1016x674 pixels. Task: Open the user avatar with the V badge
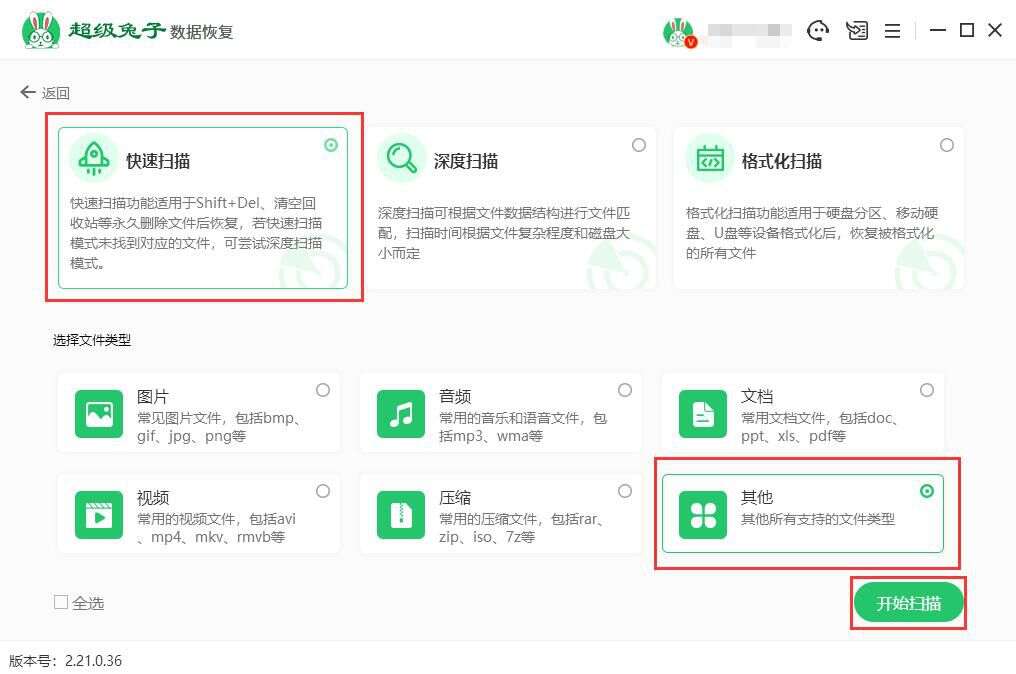click(x=679, y=31)
